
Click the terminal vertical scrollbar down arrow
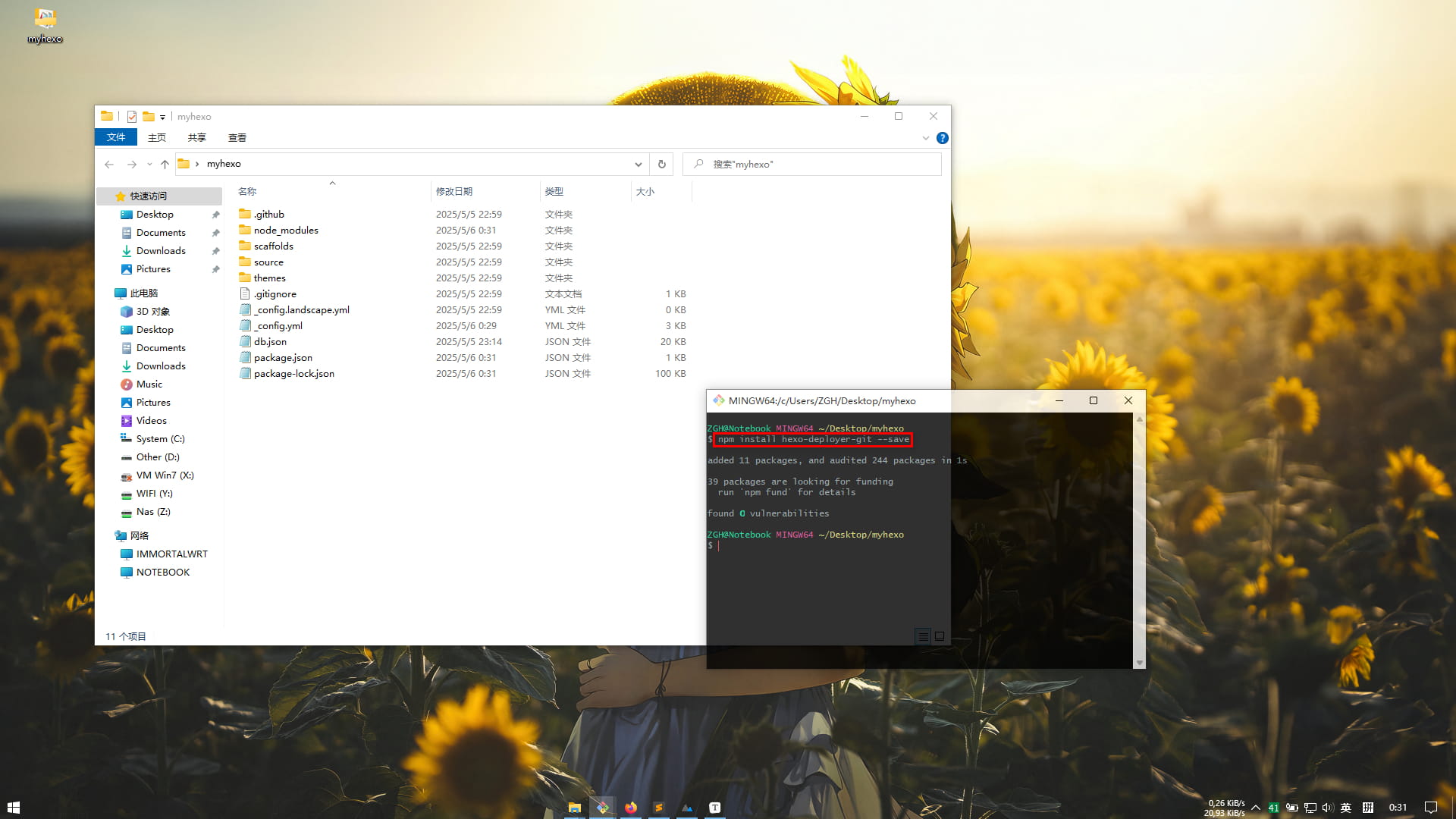[x=1139, y=663]
